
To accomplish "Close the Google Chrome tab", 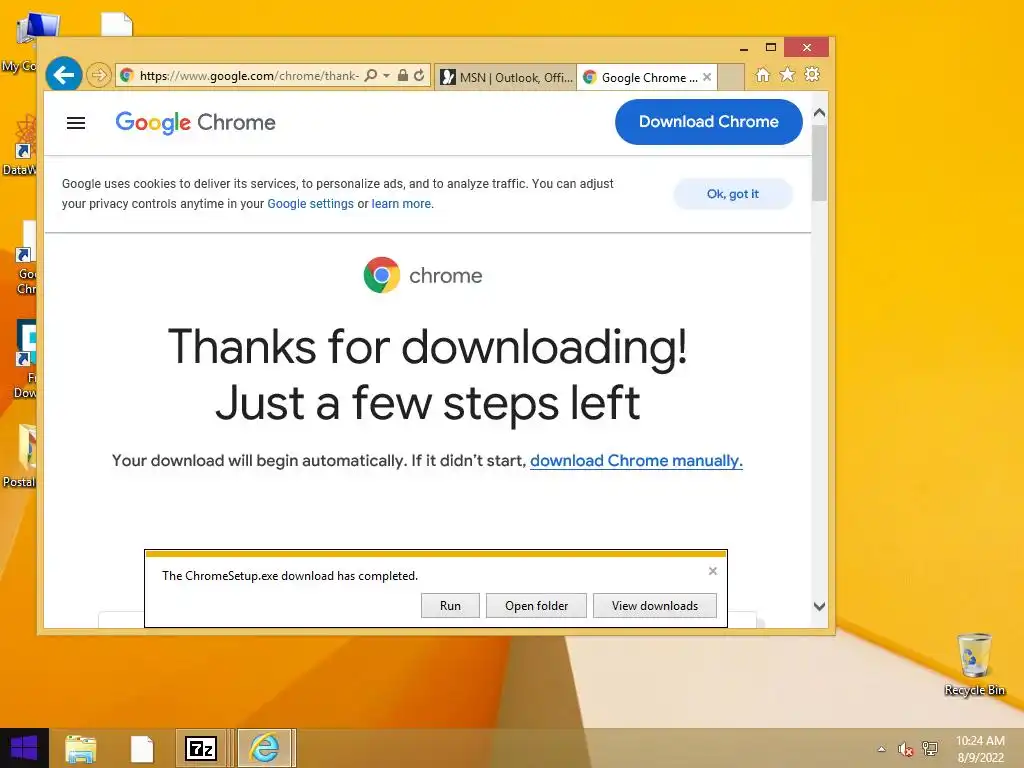I will [x=707, y=76].
